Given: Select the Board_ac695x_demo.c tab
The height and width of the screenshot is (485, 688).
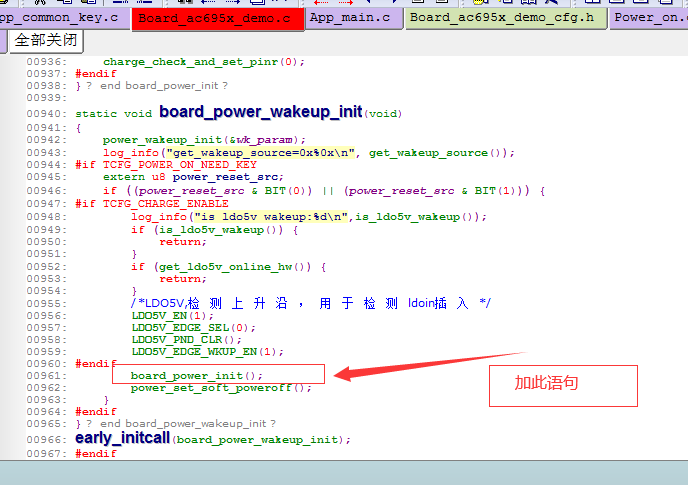Looking at the screenshot, I should 218,19.
